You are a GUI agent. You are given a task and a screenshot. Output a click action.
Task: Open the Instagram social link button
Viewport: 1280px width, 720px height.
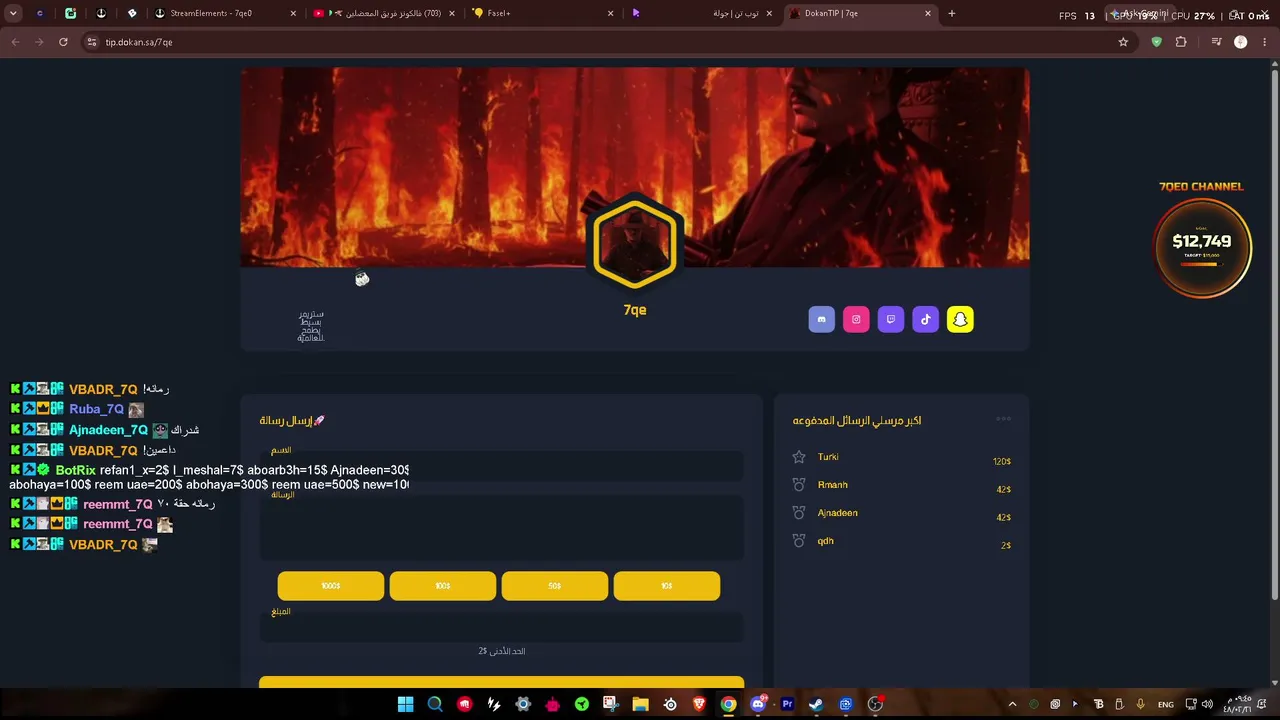[856, 319]
